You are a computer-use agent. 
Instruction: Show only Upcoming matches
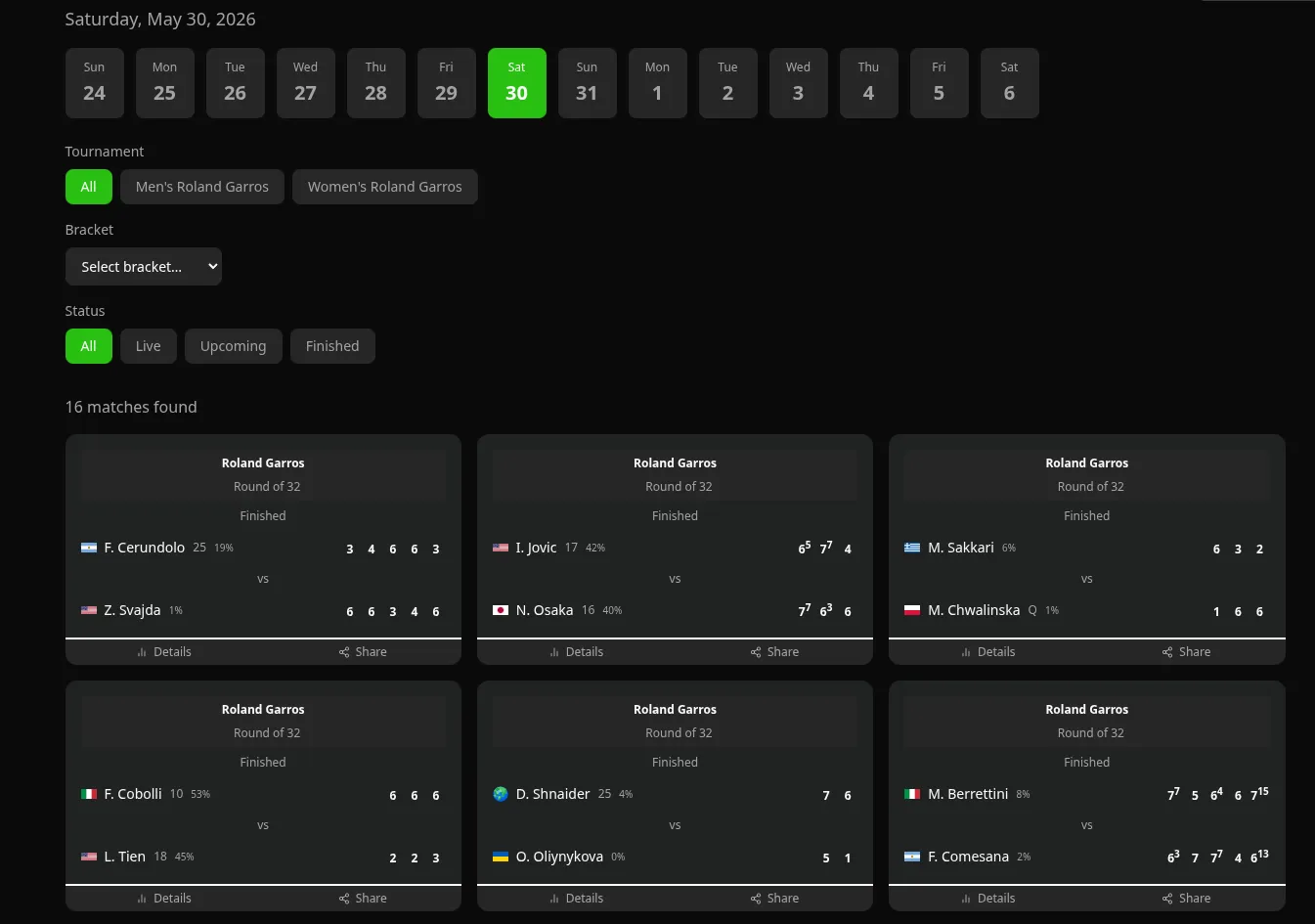(234, 346)
